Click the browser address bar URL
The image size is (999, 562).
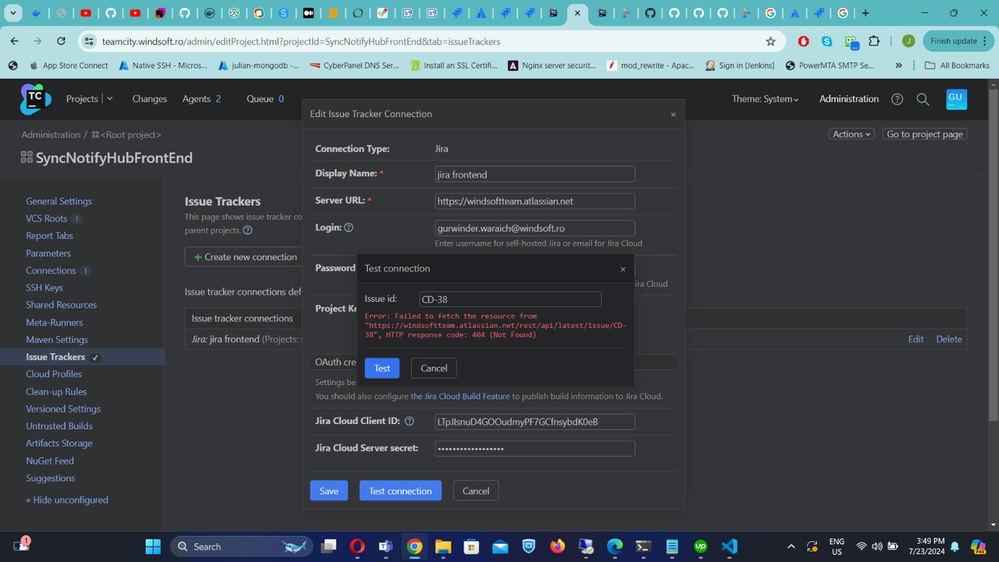[x=301, y=41]
